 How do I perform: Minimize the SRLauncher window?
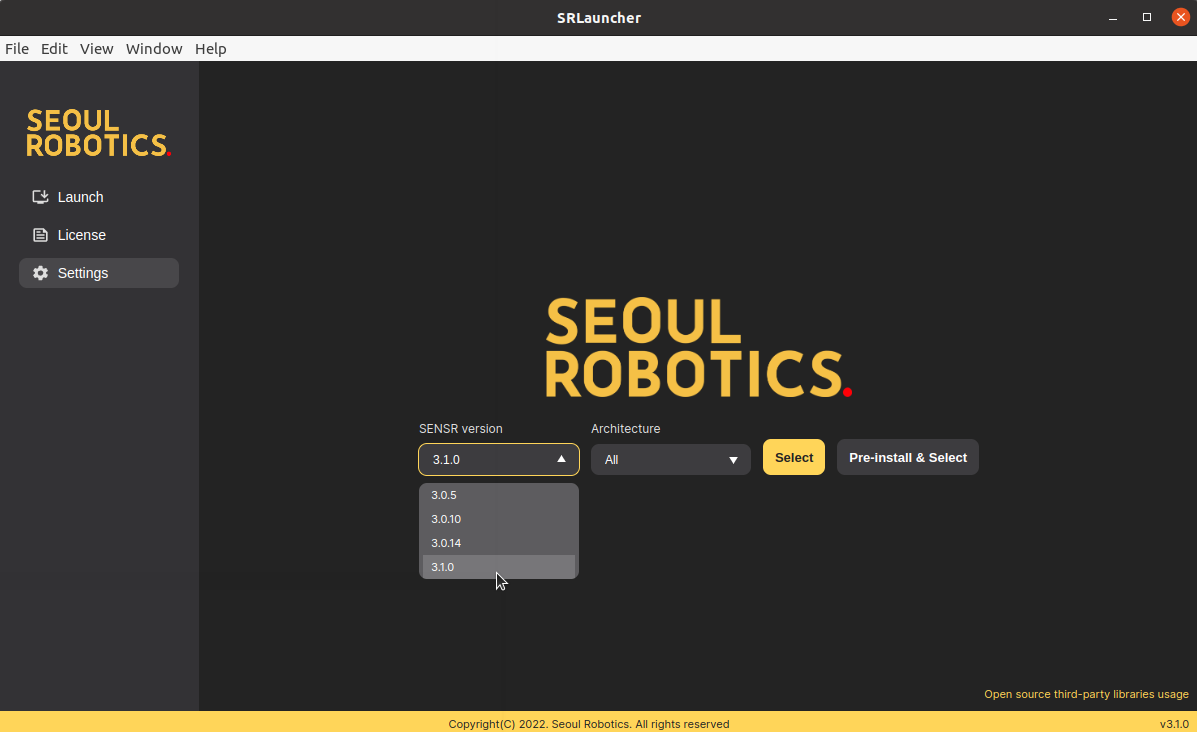click(1113, 18)
